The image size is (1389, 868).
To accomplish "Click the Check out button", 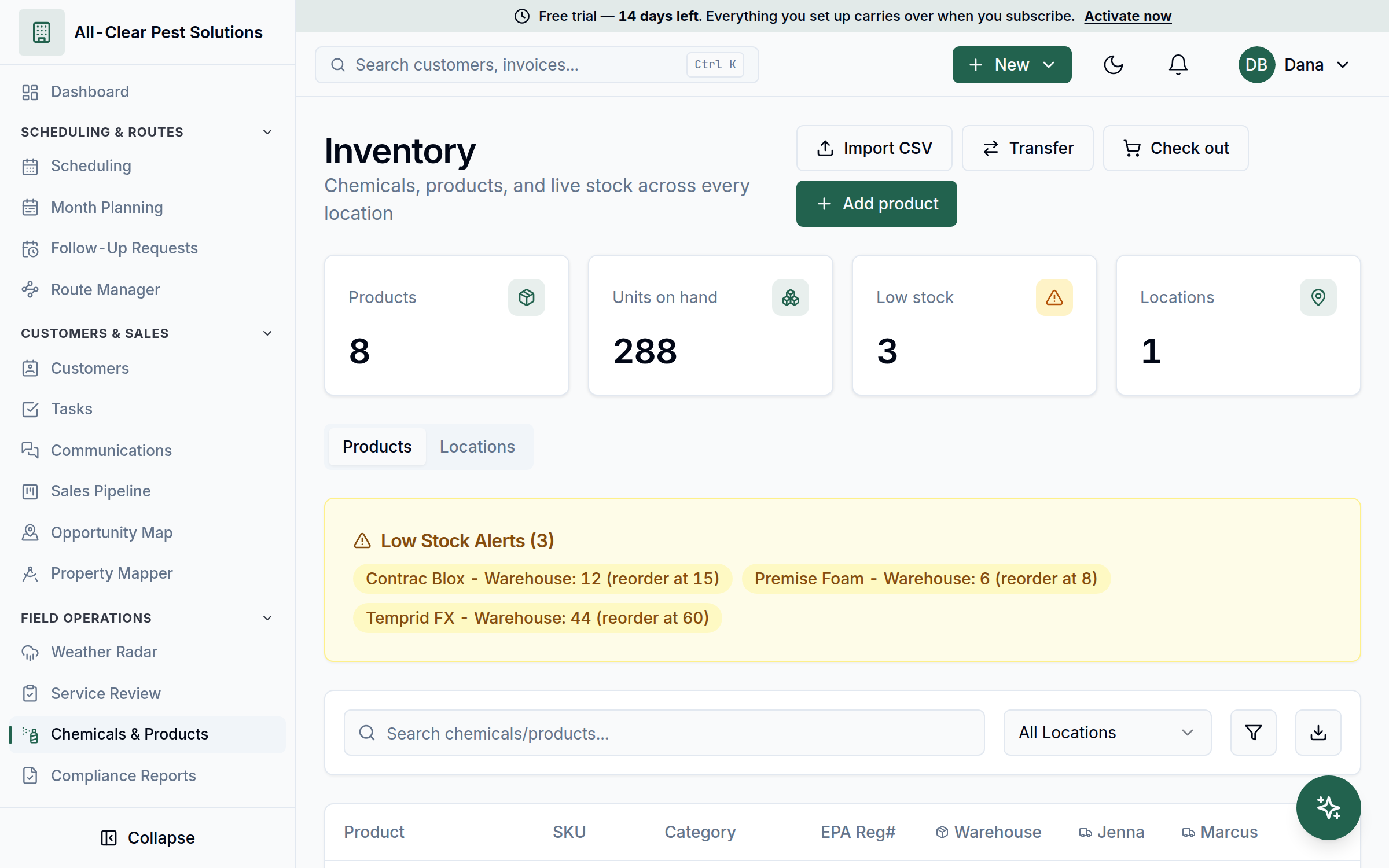I will [1175, 148].
